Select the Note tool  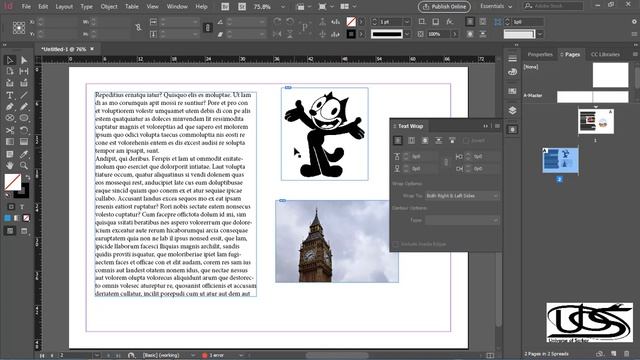point(10,154)
